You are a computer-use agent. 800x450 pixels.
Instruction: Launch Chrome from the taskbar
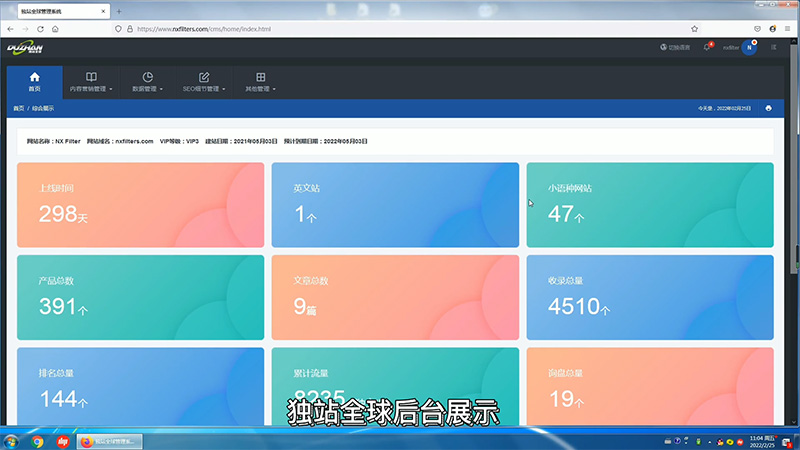(x=37, y=441)
